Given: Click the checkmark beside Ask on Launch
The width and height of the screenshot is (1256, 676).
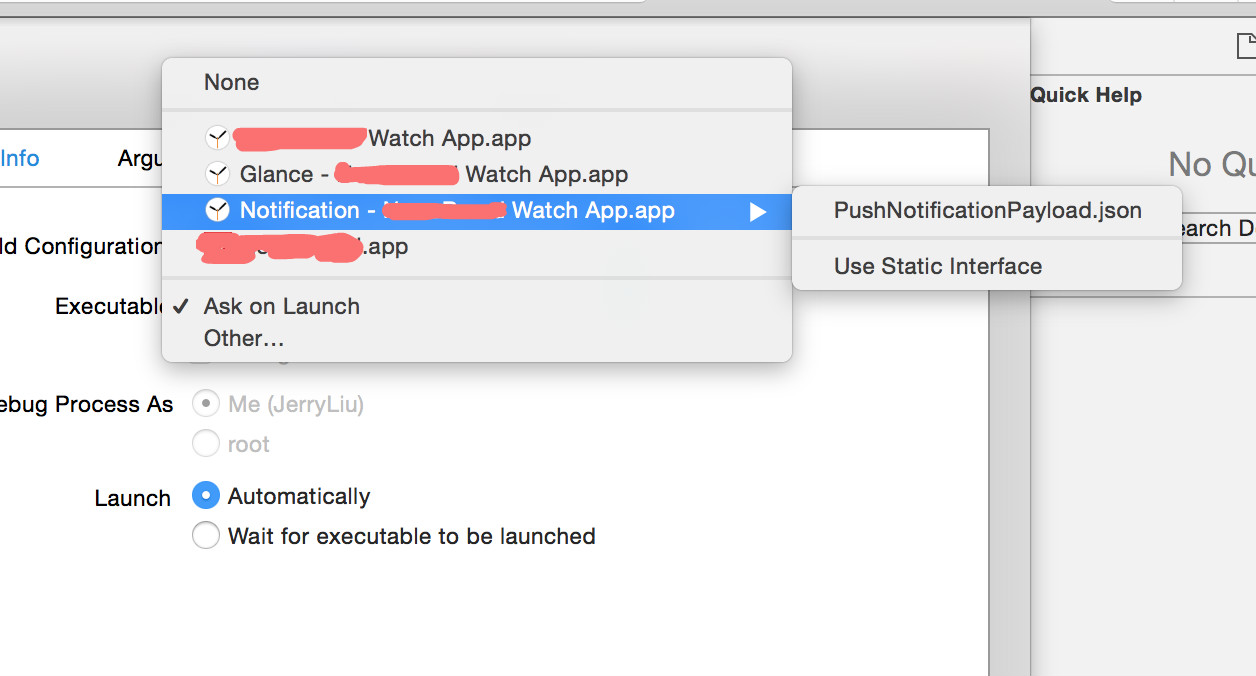Looking at the screenshot, I should click(x=180, y=306).
